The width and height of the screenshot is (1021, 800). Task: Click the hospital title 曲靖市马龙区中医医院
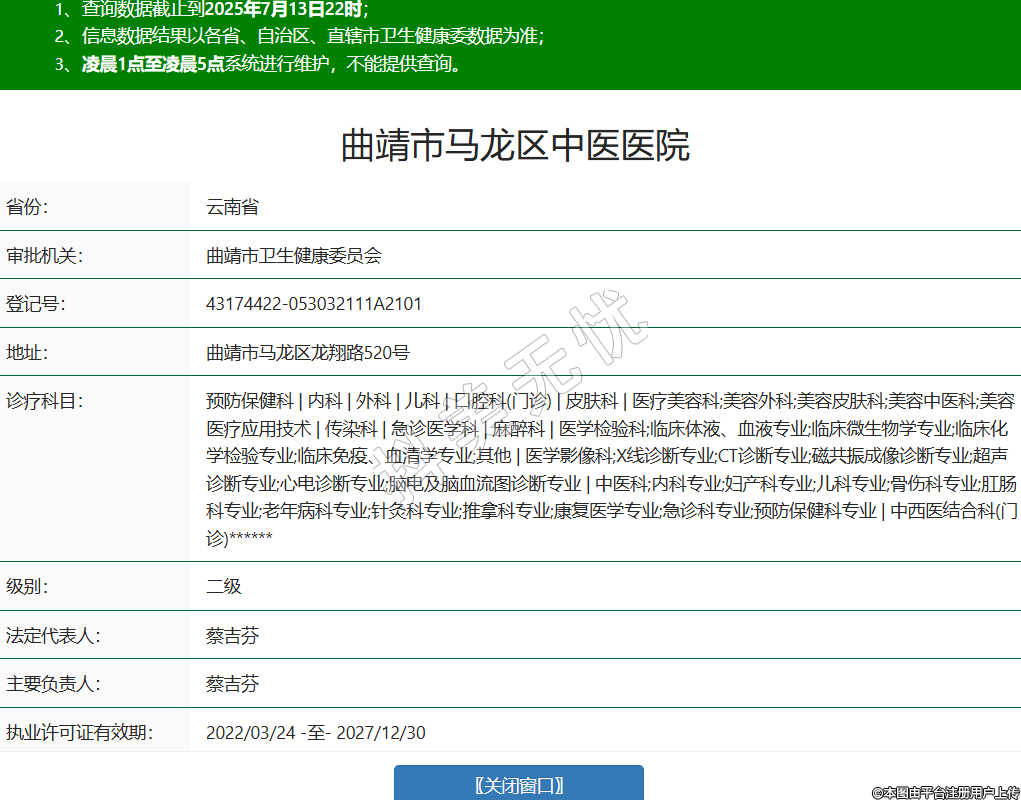tap(515, 146)
